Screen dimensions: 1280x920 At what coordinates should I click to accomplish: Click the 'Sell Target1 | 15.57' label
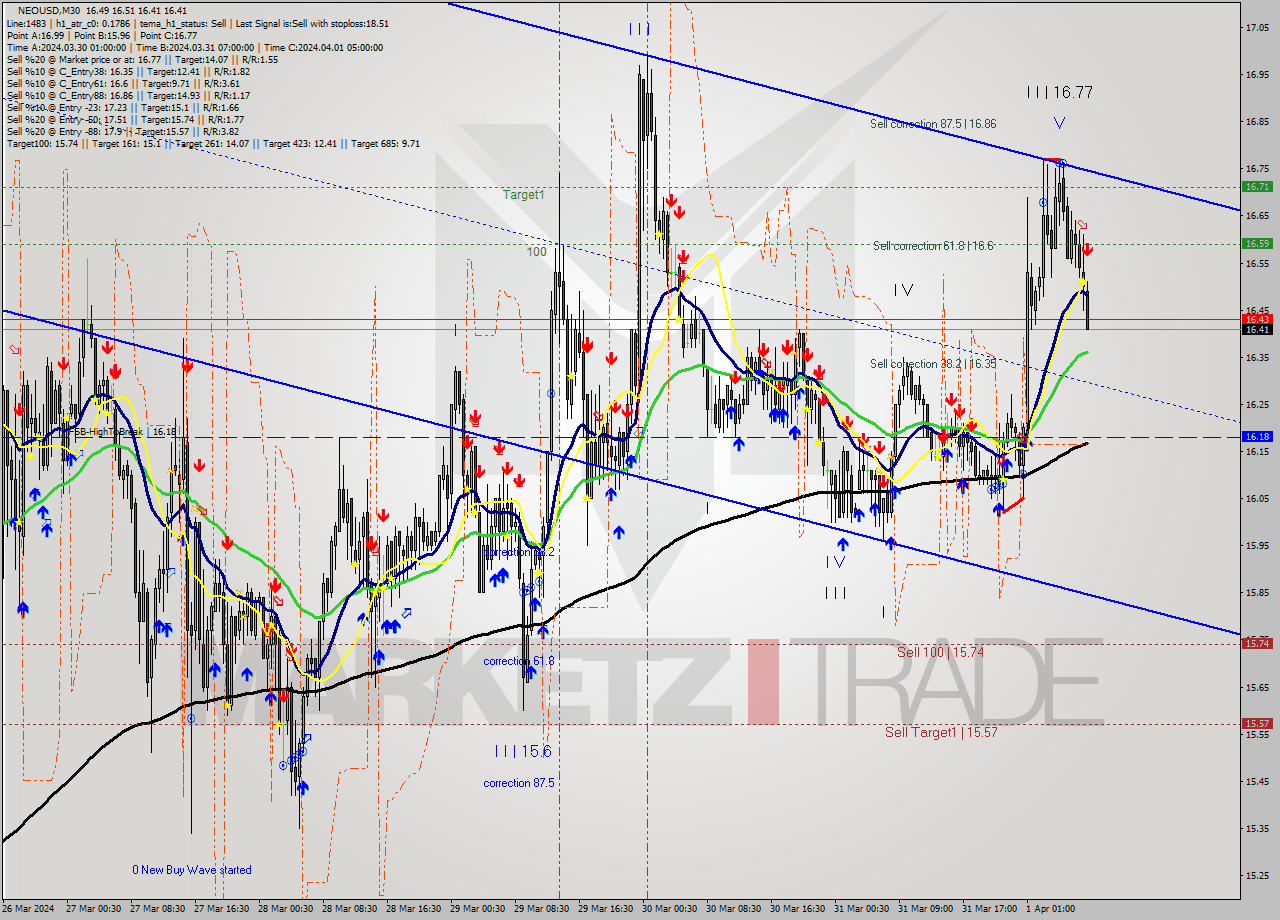coord(941,732)
